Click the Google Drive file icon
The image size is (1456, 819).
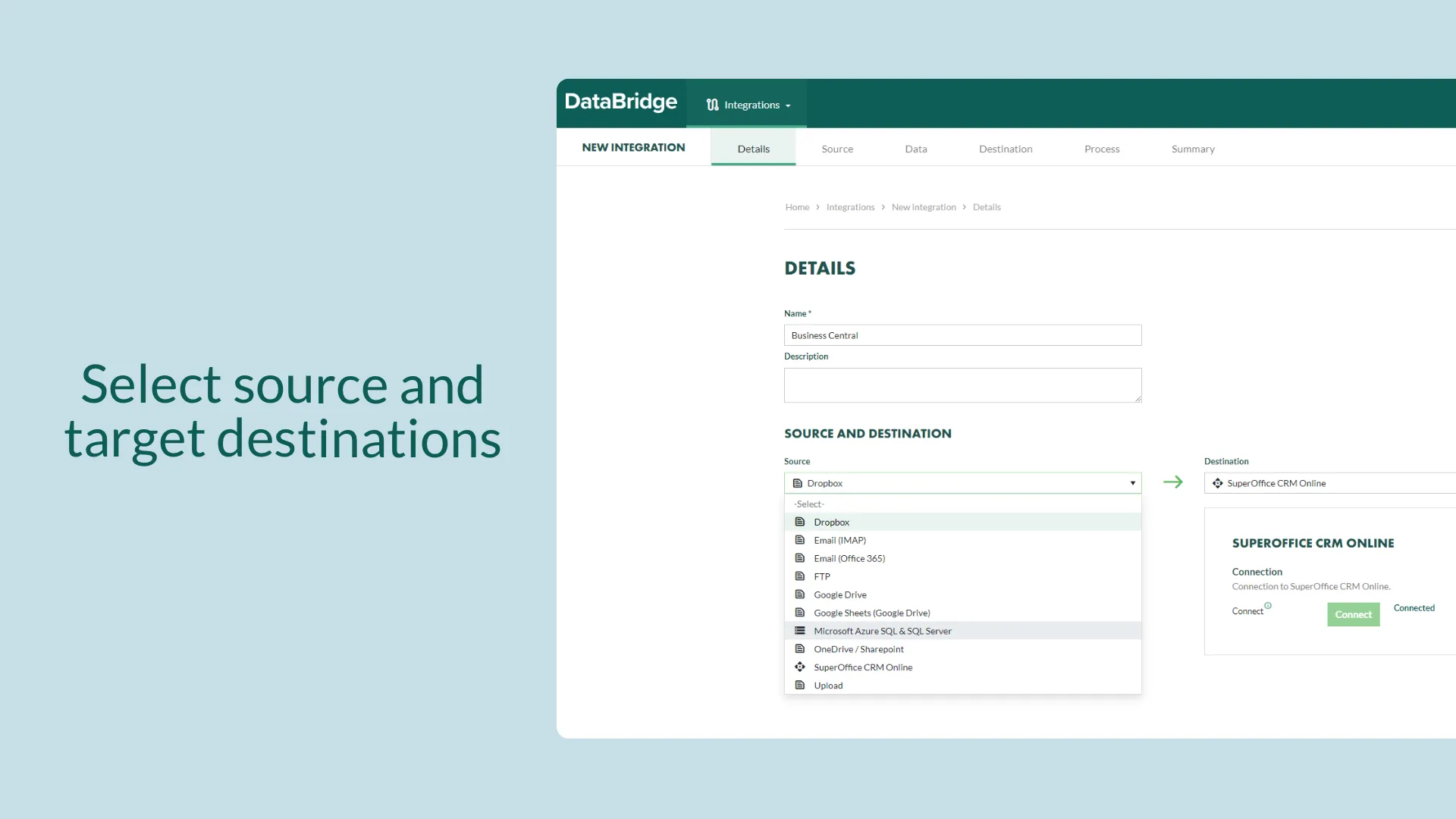(x=799, y=595)
